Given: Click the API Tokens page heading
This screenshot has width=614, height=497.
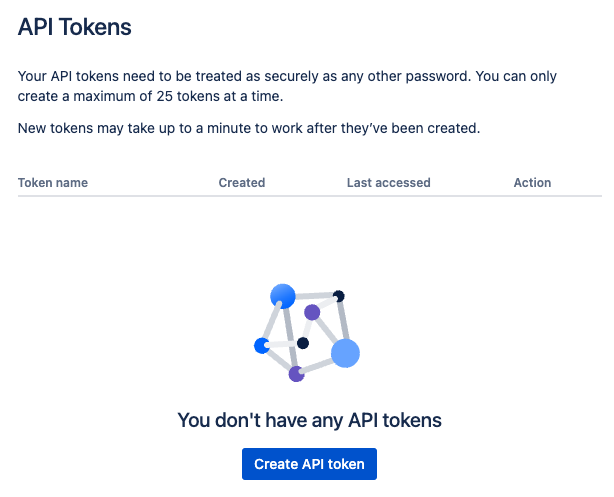Looking at the screenshot, I should pyautogui.click(x=75, y=27).
